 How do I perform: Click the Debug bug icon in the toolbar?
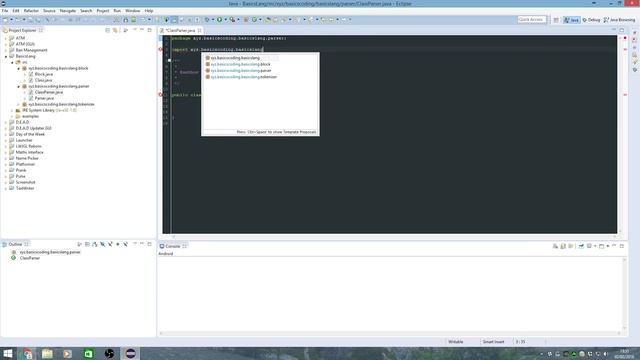coord(207,20)
